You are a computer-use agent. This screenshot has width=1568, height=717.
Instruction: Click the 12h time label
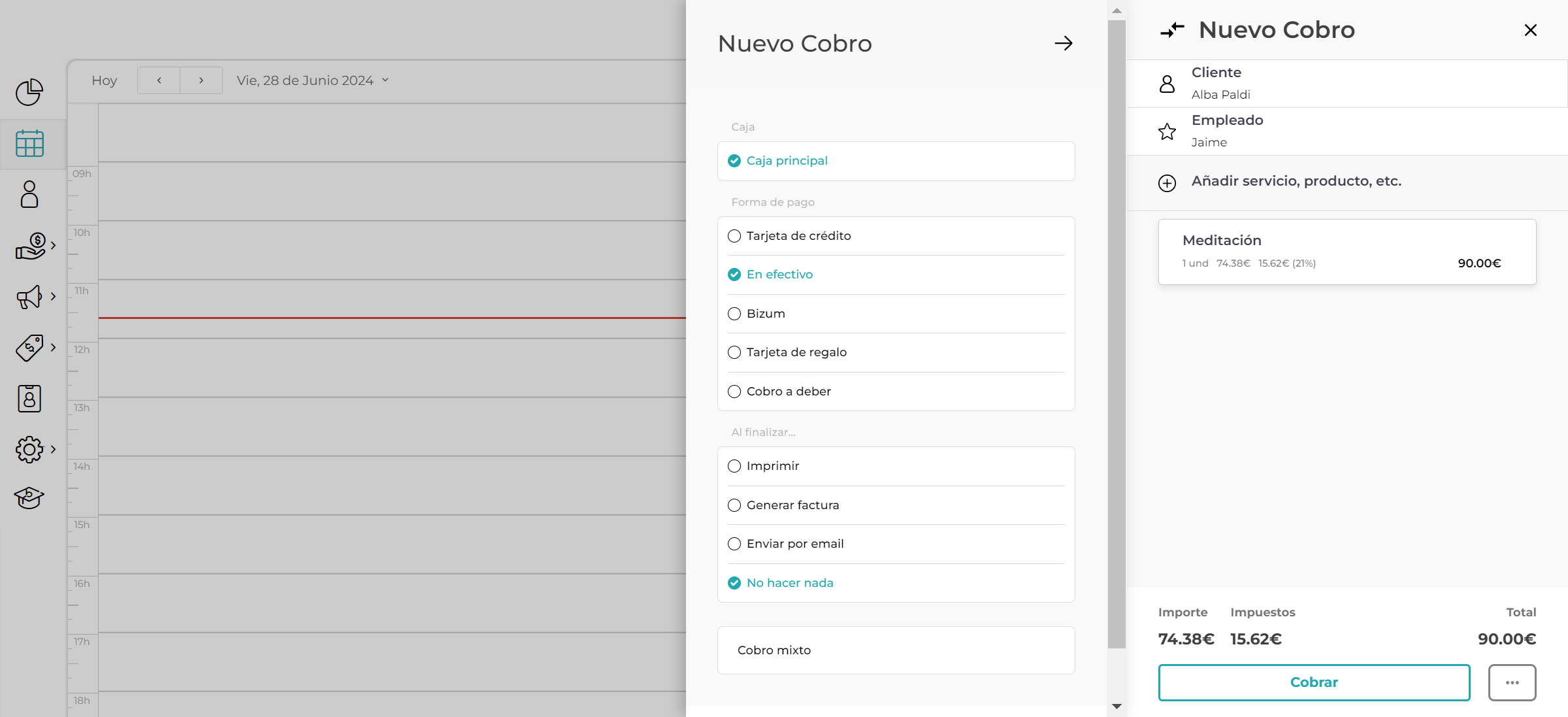click(x=82, y=350)
